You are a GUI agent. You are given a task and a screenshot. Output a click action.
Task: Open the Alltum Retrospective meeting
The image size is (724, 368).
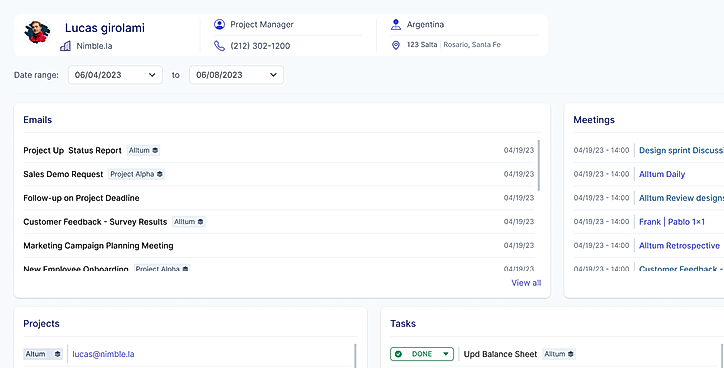tap(679, 246)
